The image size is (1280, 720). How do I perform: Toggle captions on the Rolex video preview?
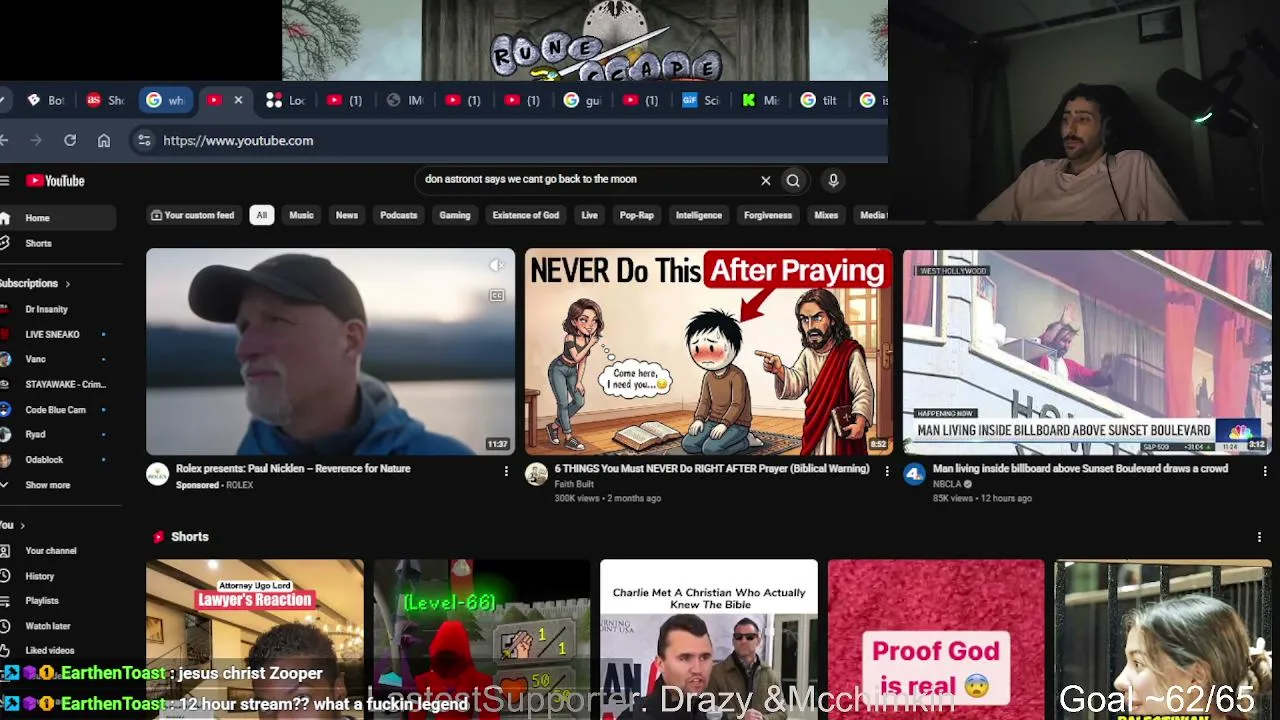(497, 296)
